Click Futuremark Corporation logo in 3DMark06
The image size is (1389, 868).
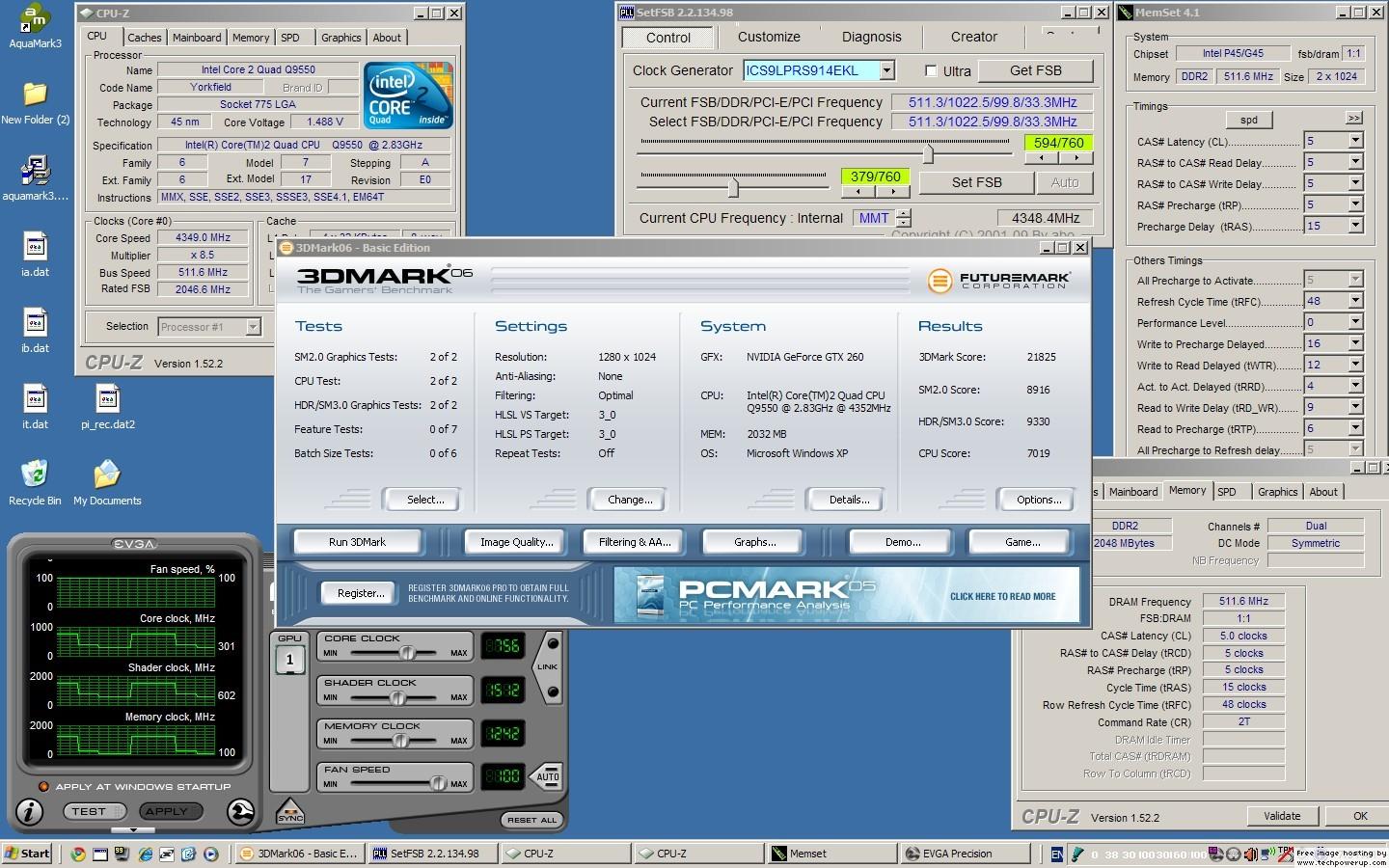pyautogui.click(x=998, y=281)
